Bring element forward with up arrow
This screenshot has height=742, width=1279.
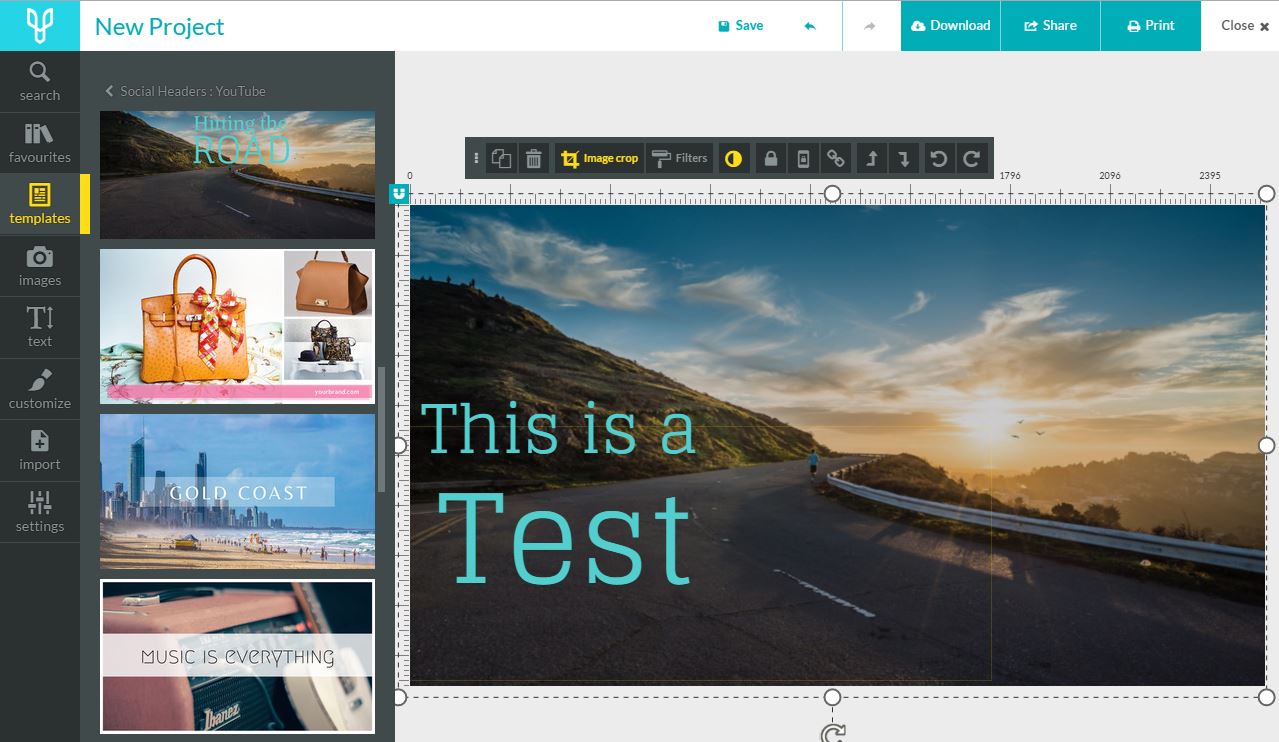pyautogui.click(x=871, y=158)
